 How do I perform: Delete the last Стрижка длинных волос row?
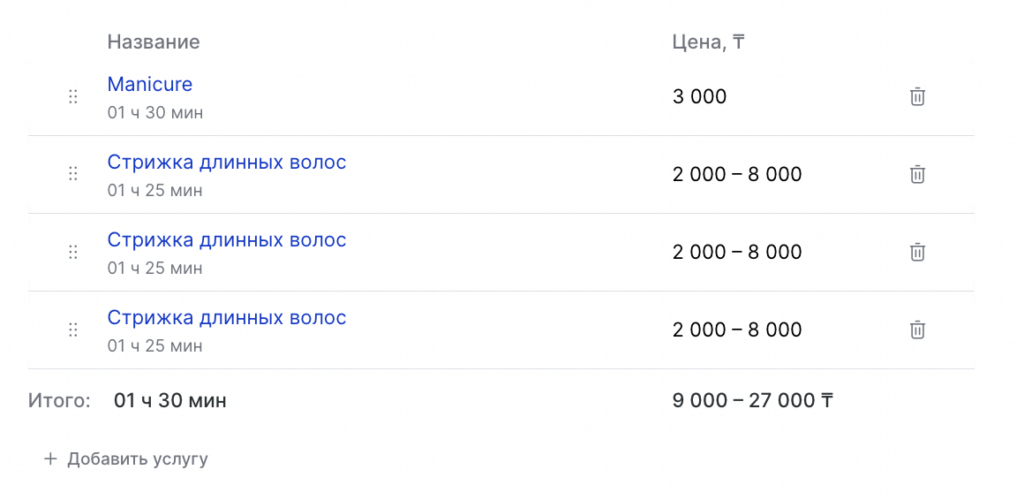917,330
